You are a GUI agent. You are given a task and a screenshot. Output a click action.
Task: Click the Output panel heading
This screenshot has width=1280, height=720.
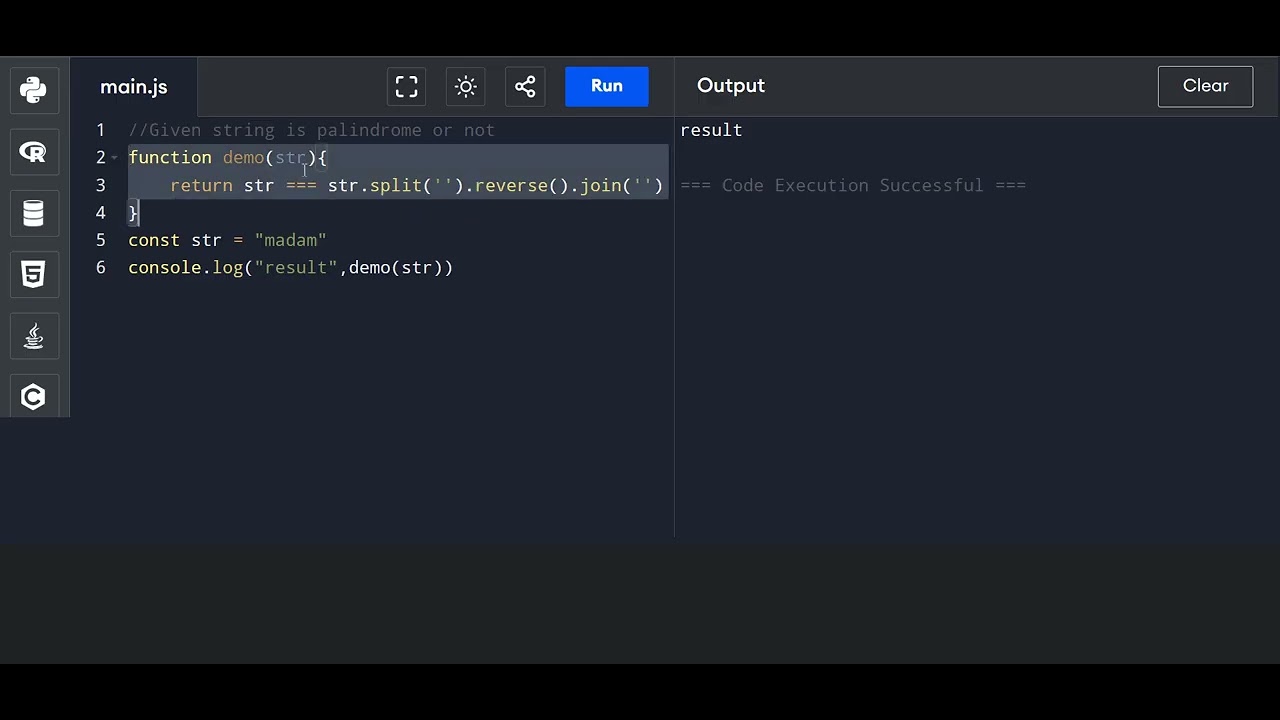click(x=731, y=86)
